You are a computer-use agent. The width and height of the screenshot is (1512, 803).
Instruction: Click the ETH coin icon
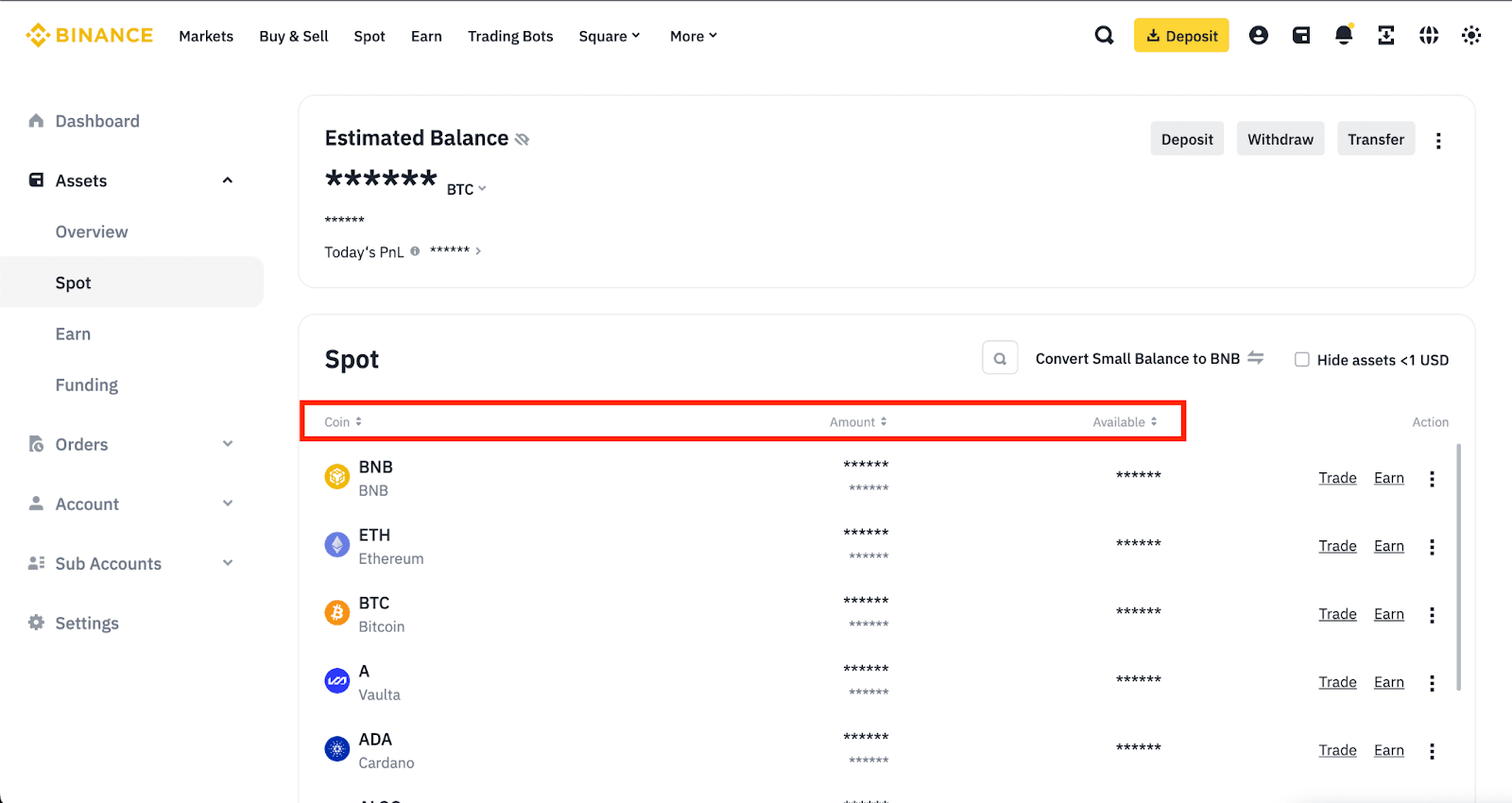pyautogui.click(x=337, y=545)
